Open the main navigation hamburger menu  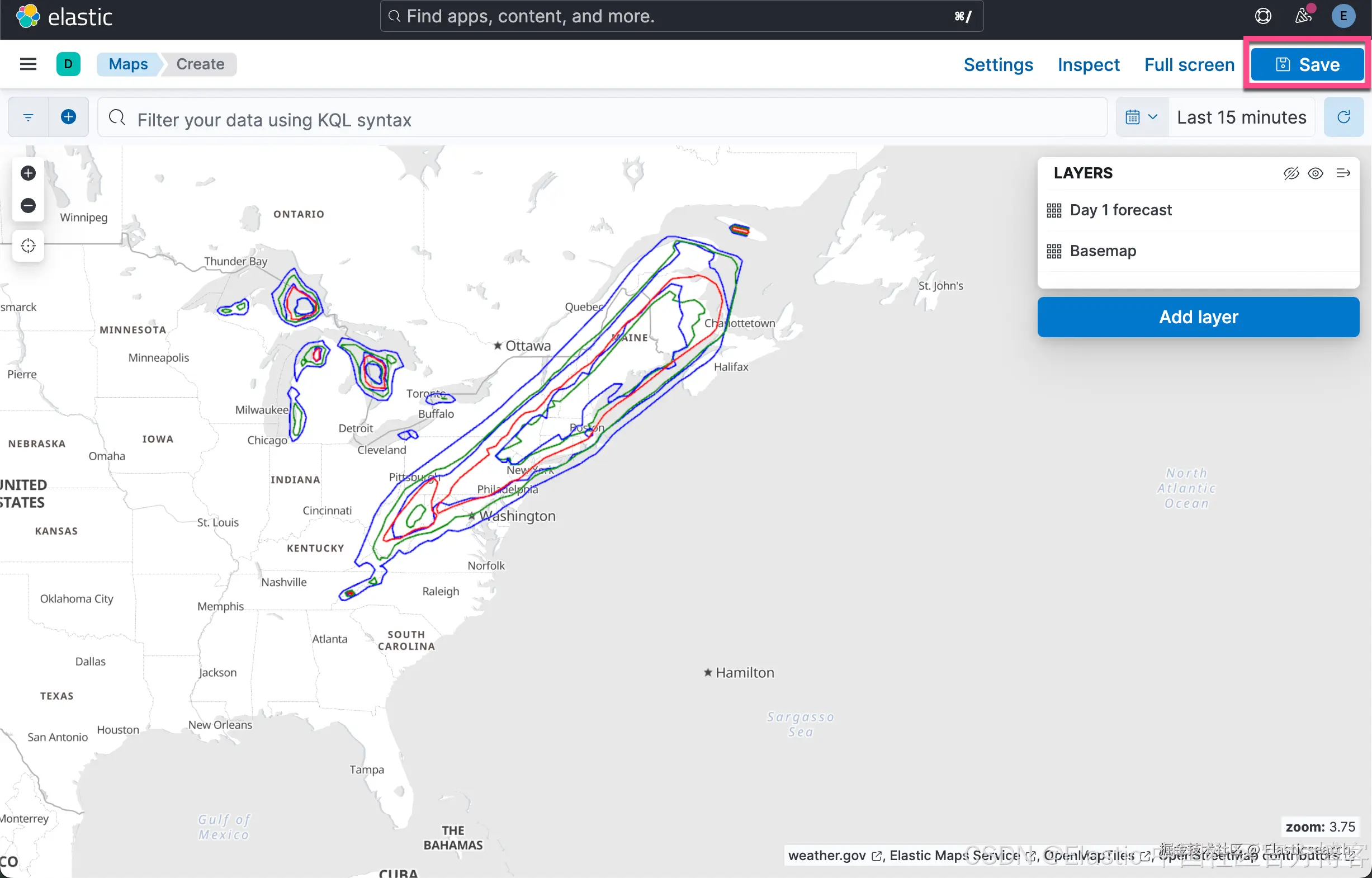coord(28,64)
